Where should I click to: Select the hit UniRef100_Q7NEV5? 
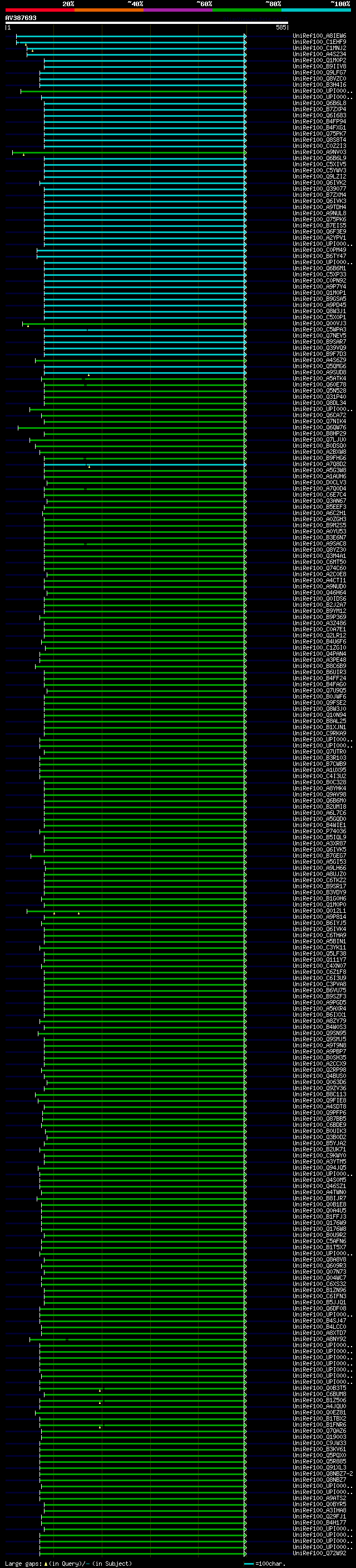pyautogui.click(x=319, y=335)
